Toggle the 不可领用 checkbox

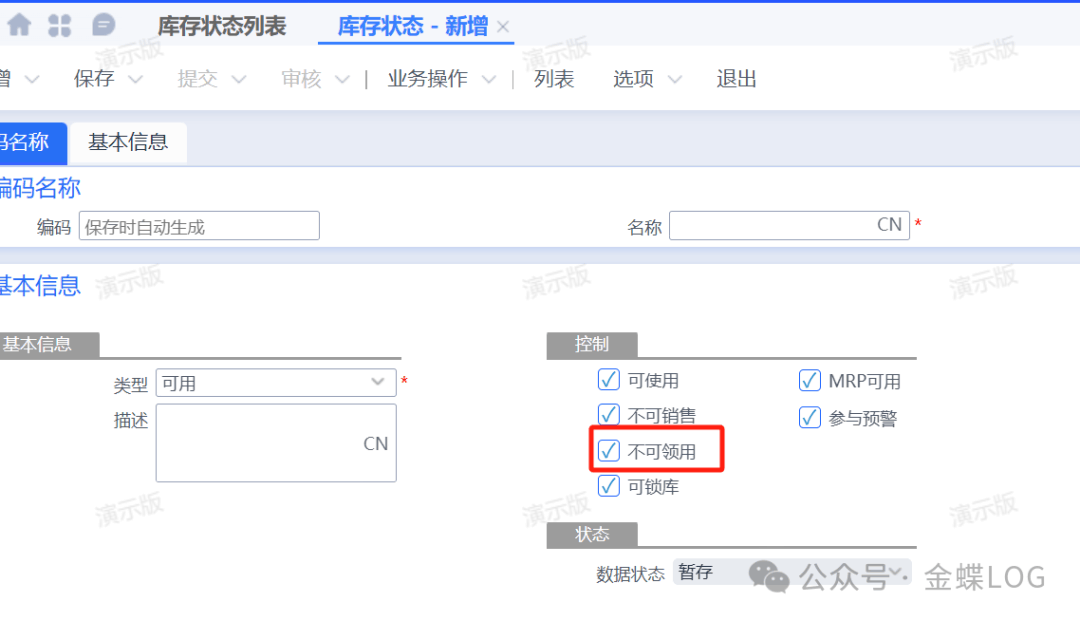[609, 451]
